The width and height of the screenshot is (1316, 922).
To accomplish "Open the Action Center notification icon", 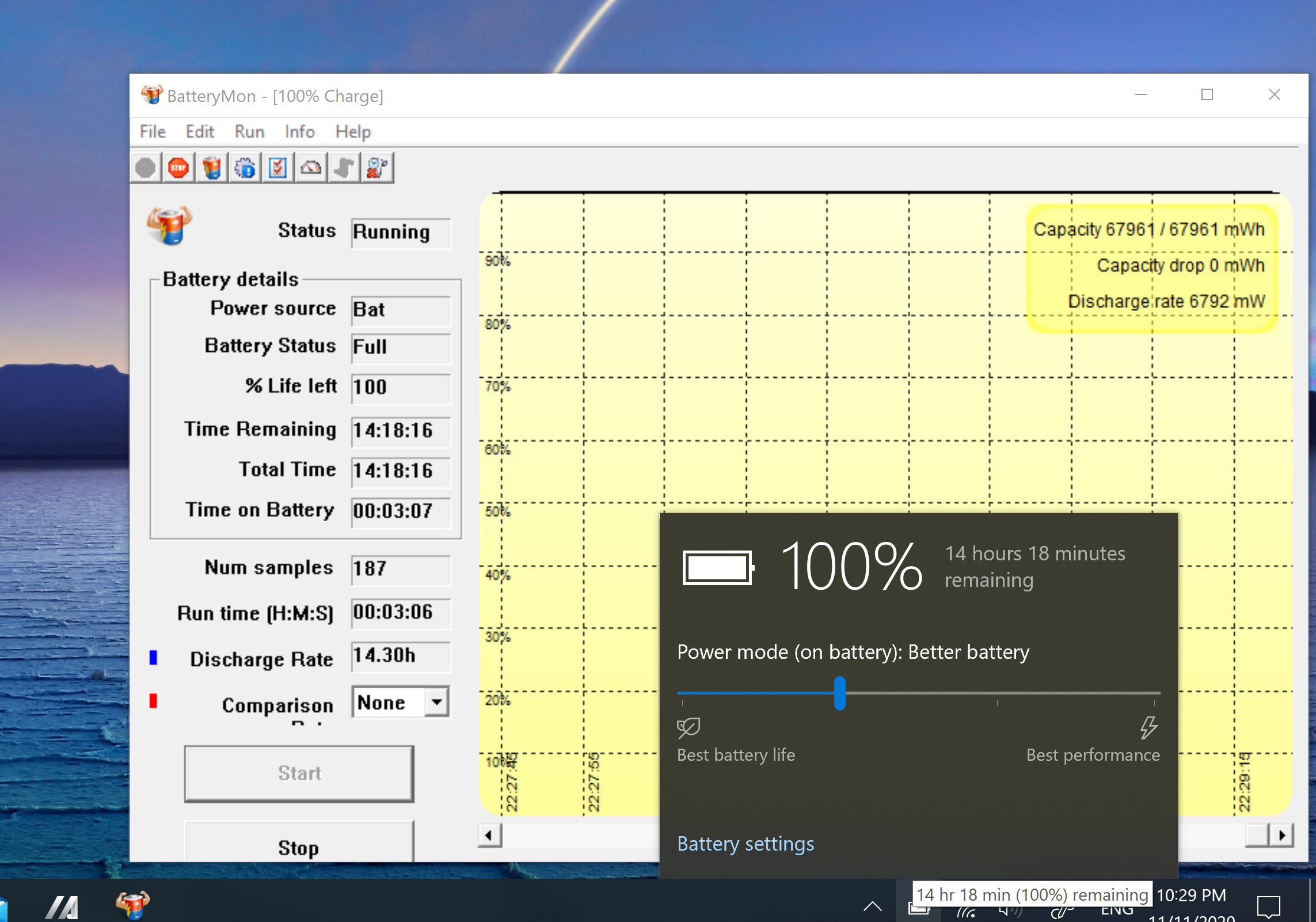I will pyautogui.click(x=1269, y=906).
